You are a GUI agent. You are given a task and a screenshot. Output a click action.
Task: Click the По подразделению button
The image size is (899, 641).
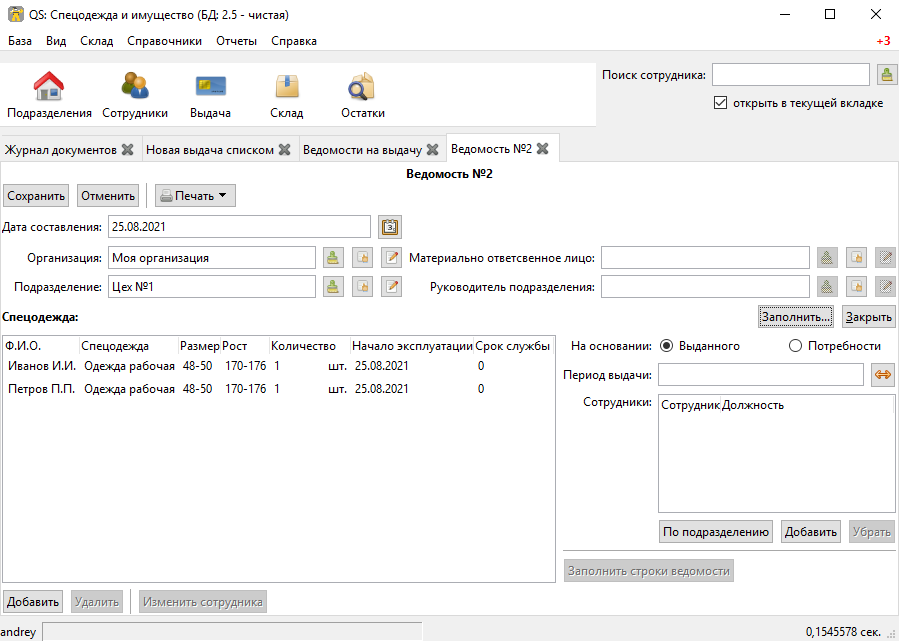click(x=716, y=531)
